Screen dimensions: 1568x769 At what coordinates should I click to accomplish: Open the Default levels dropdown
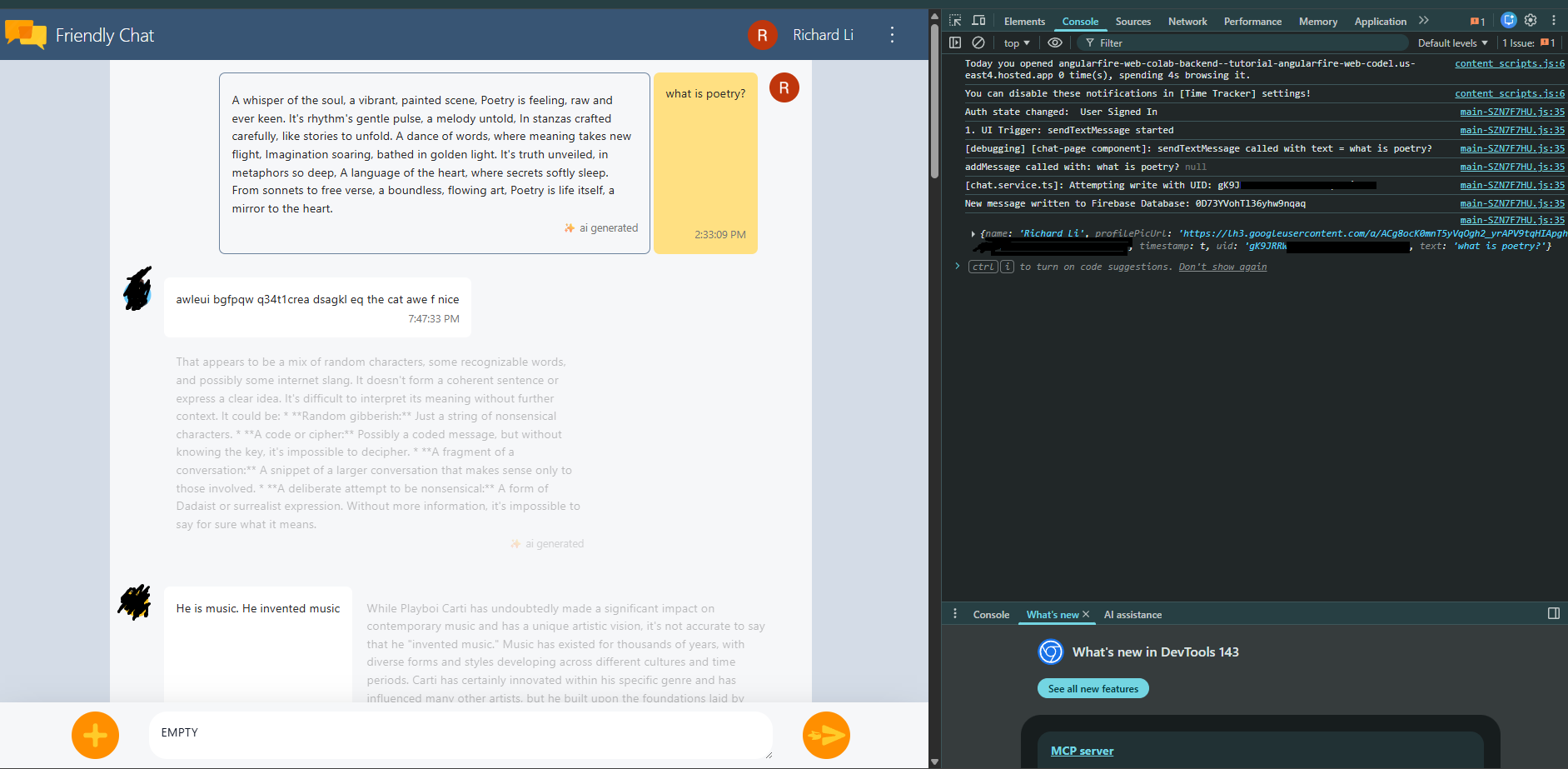1452,43
